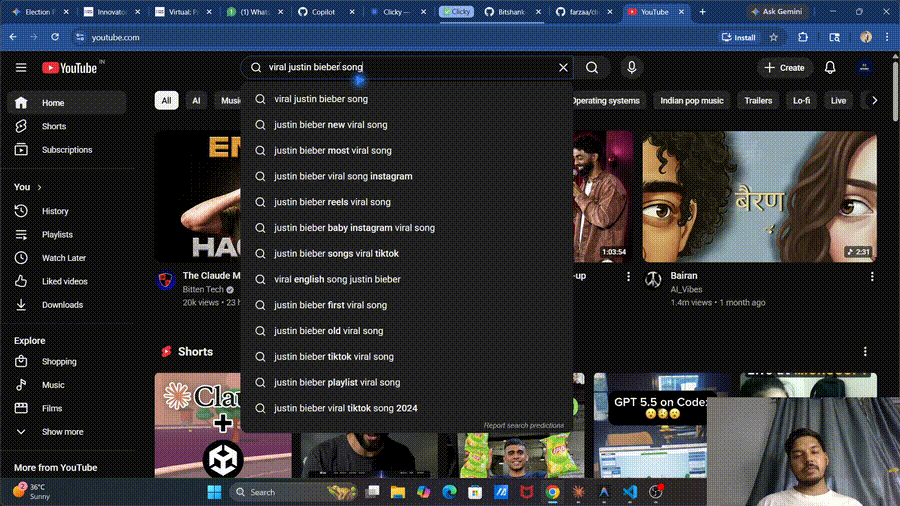Choose suggestion 'justin bieber viral song instagram'
Viewport: 900px width, 506px height.
coord(406,176)
